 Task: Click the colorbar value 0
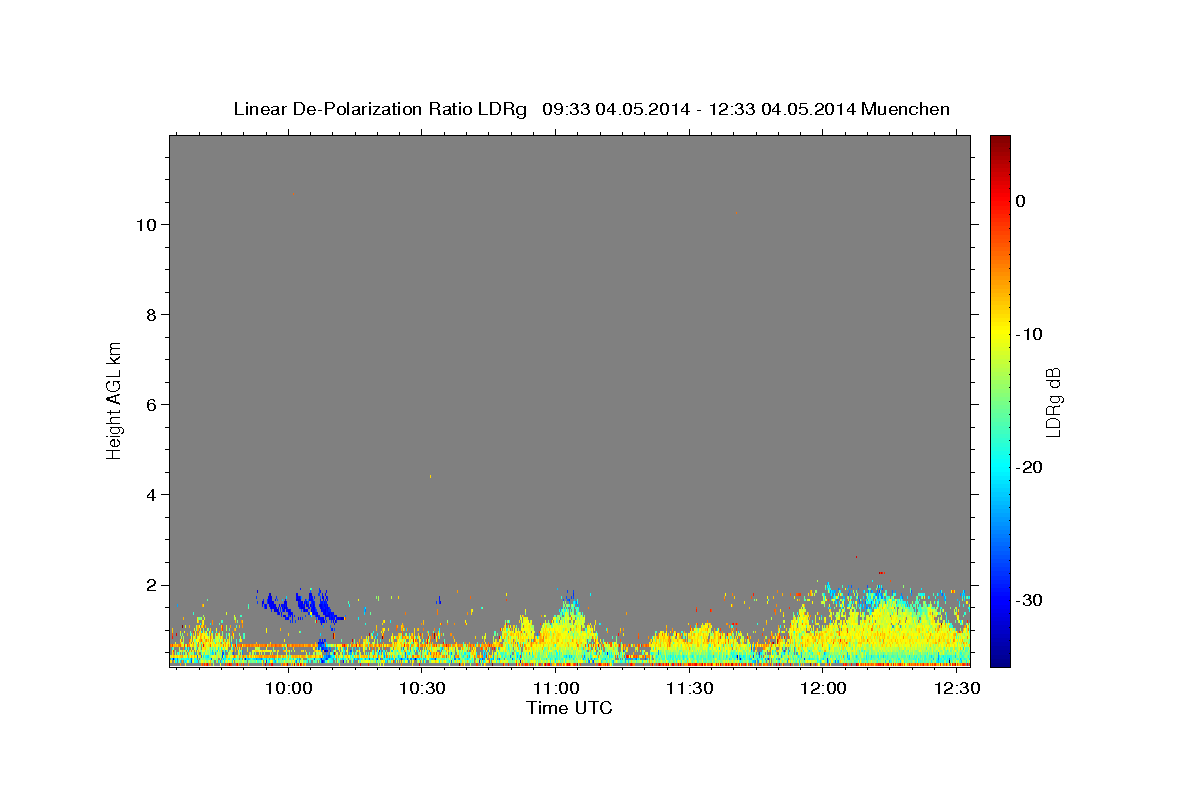[x=1020, y=201]
